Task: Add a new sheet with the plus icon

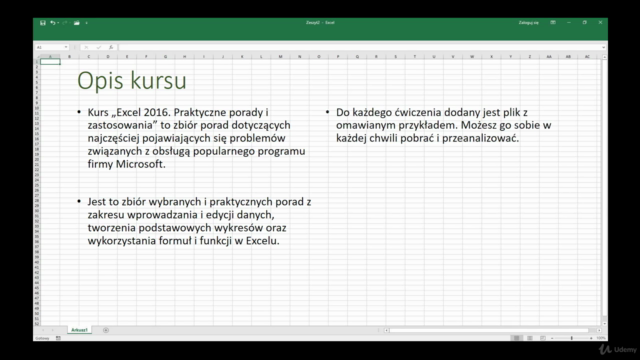Action: pos(106,330)
